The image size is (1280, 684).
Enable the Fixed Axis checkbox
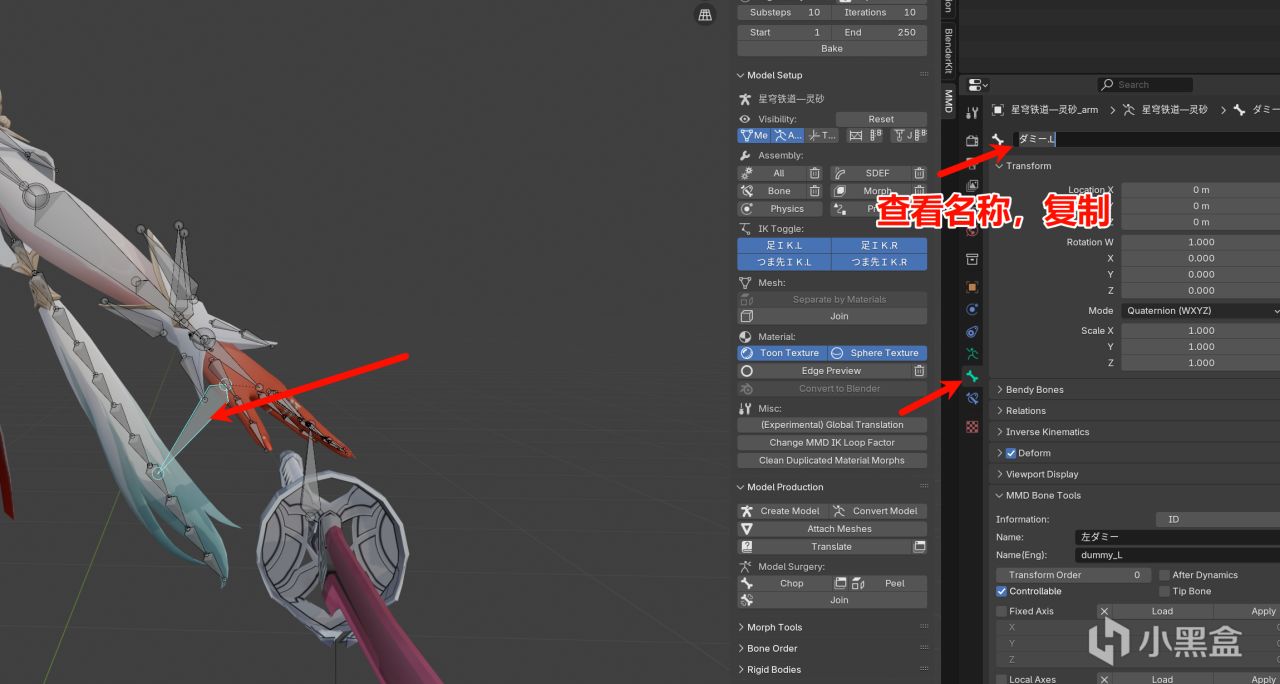(x=1002, y=611)
